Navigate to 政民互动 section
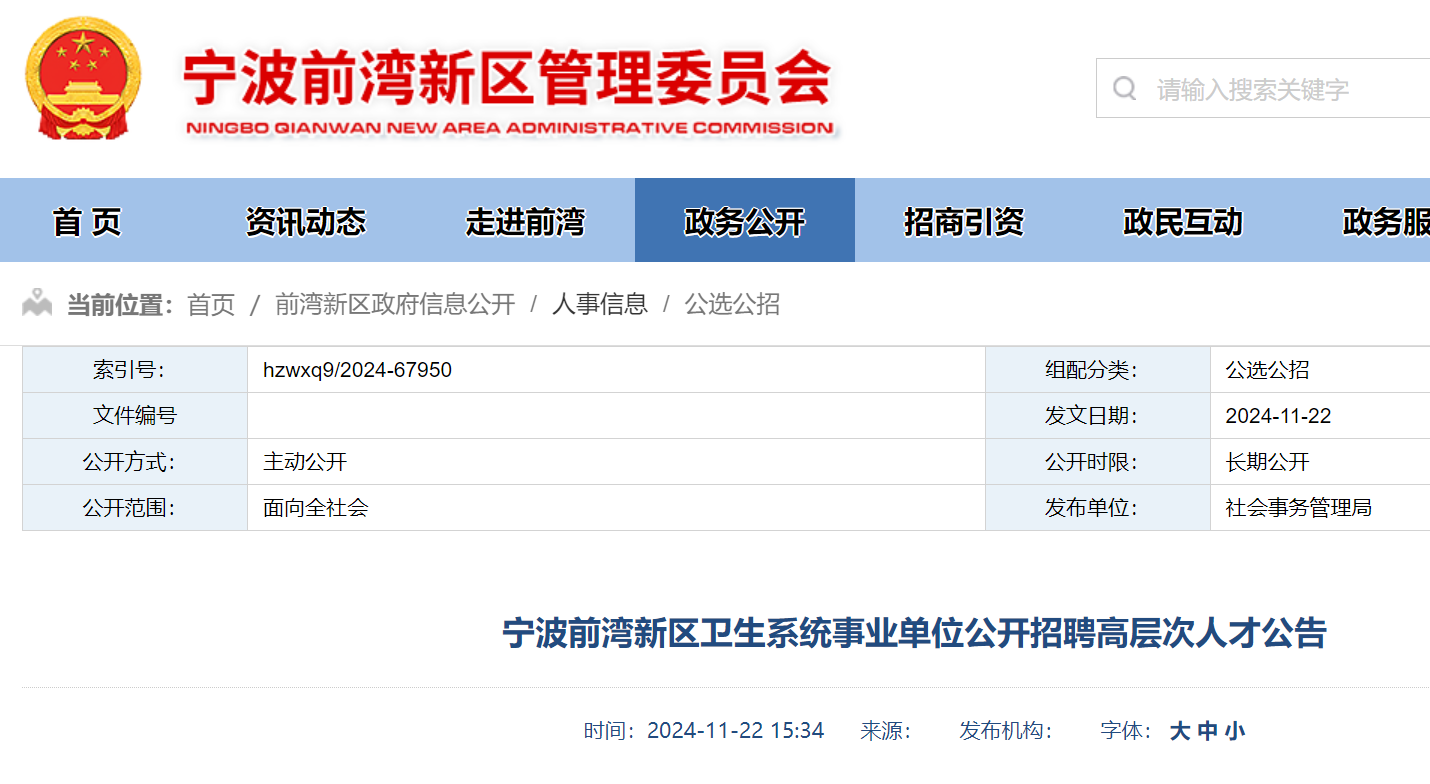 [x=1183, y=221]
